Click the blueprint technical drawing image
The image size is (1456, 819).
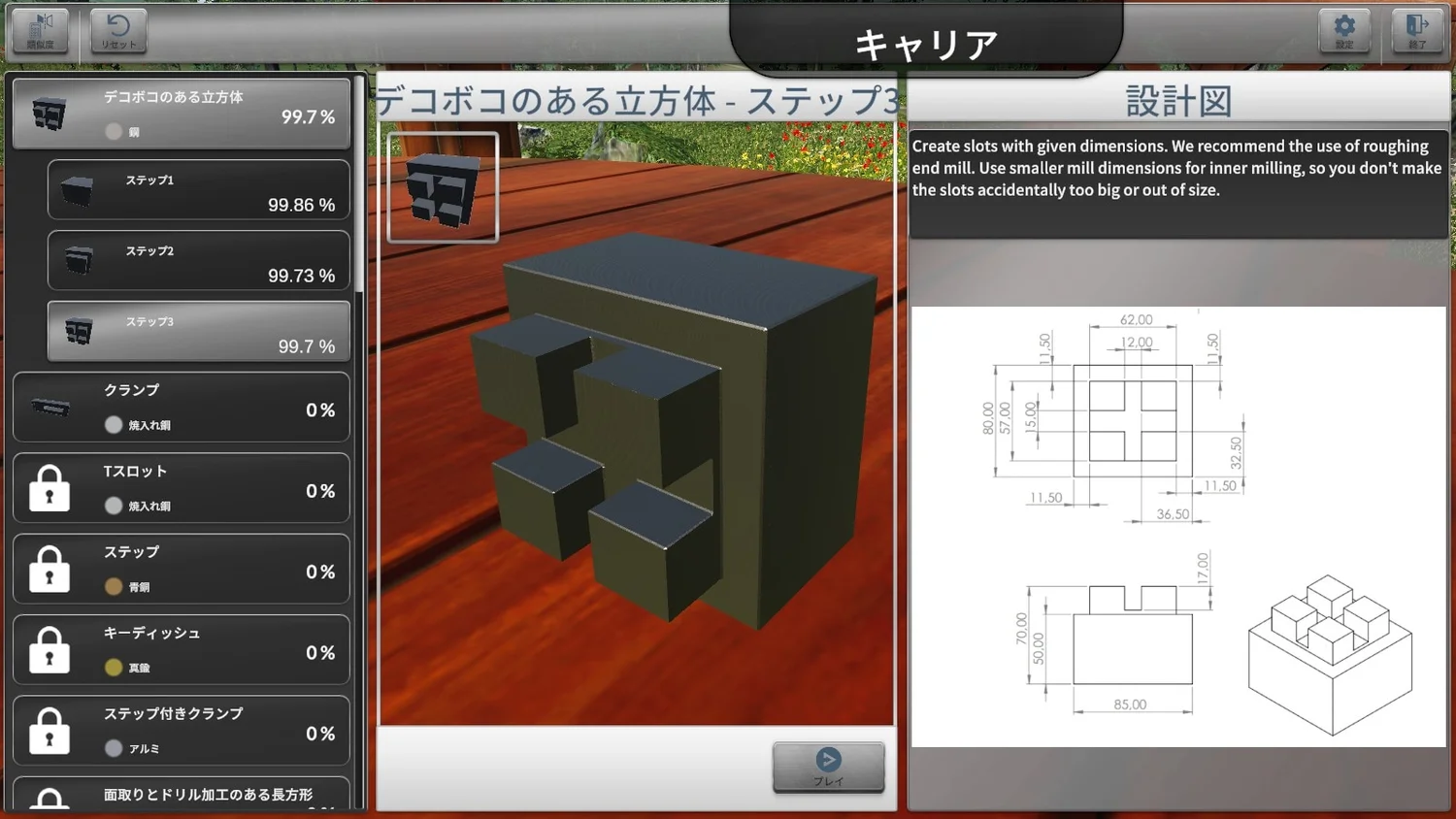pos(1177,527)
